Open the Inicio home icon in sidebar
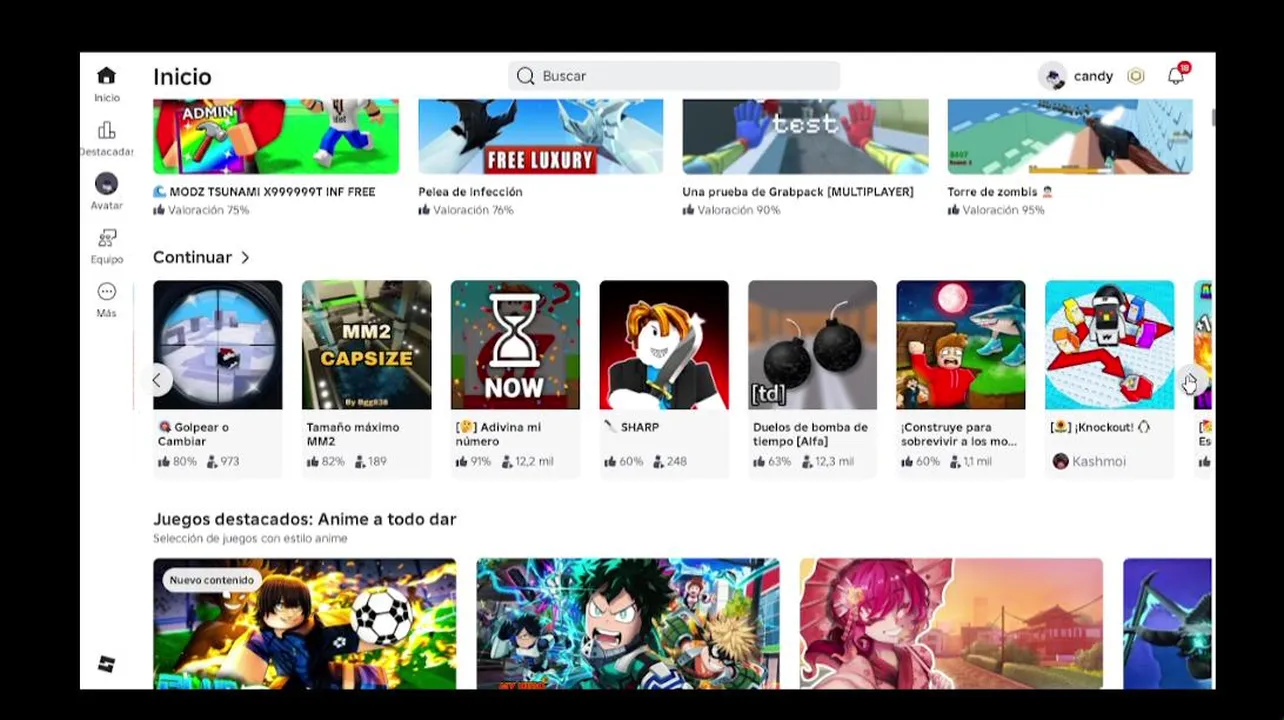Viewport: 1284px width, 720px height. tap(106, 76)
